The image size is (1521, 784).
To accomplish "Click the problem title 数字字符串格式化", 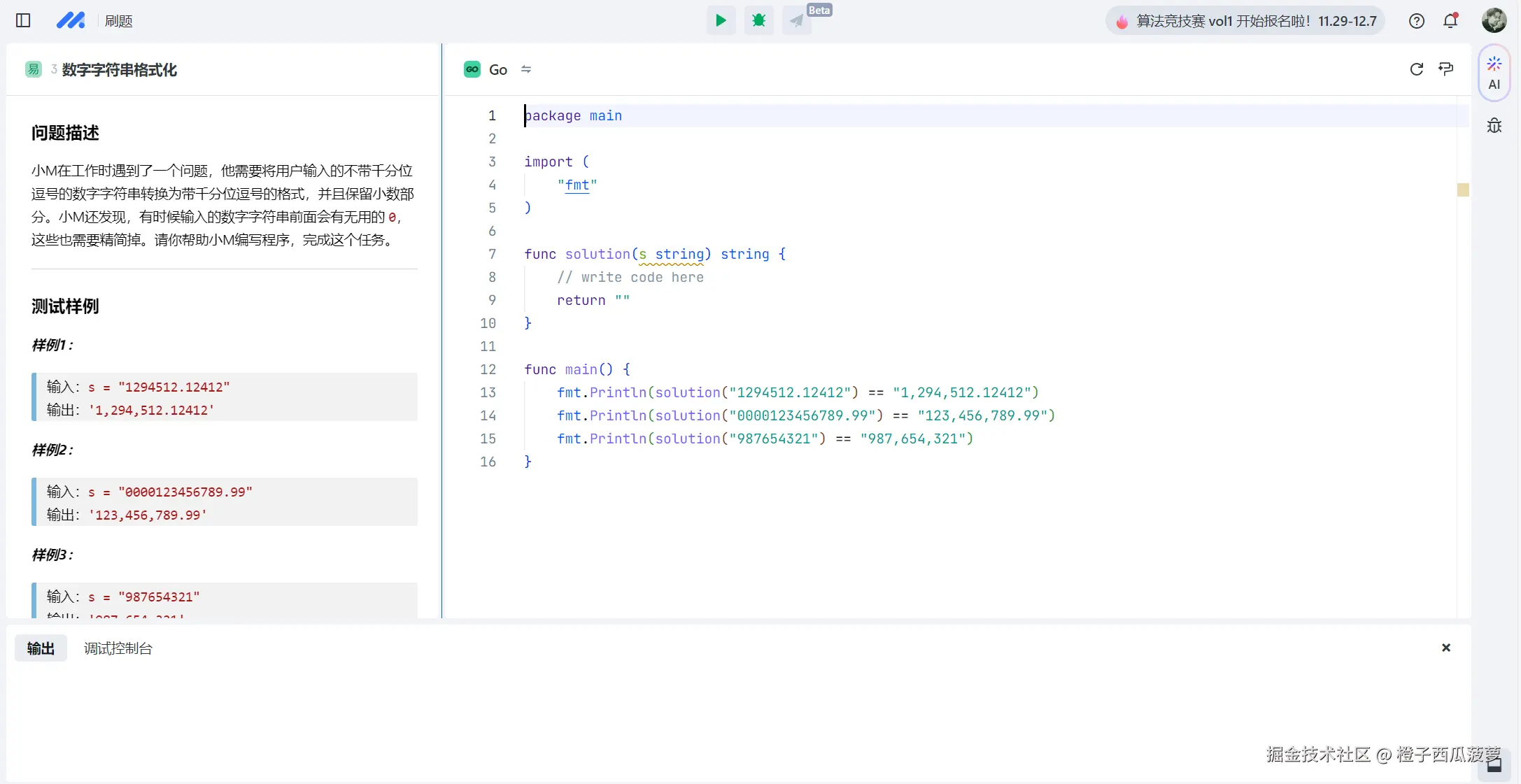I will coord(119,70).
